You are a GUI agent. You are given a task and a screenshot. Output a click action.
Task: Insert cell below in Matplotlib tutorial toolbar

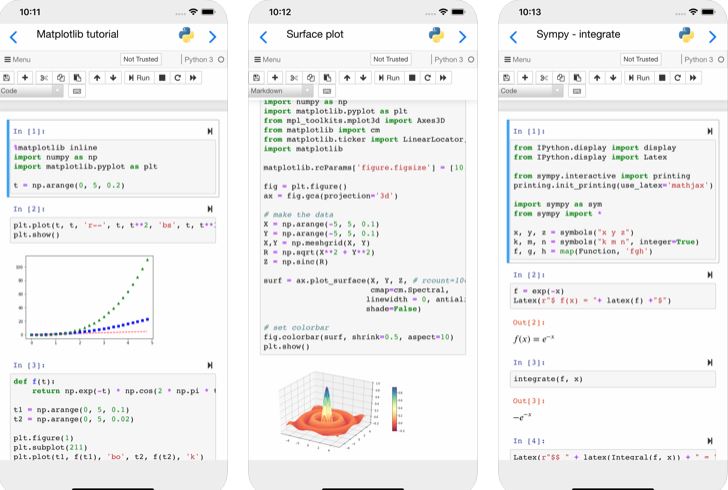25,78
